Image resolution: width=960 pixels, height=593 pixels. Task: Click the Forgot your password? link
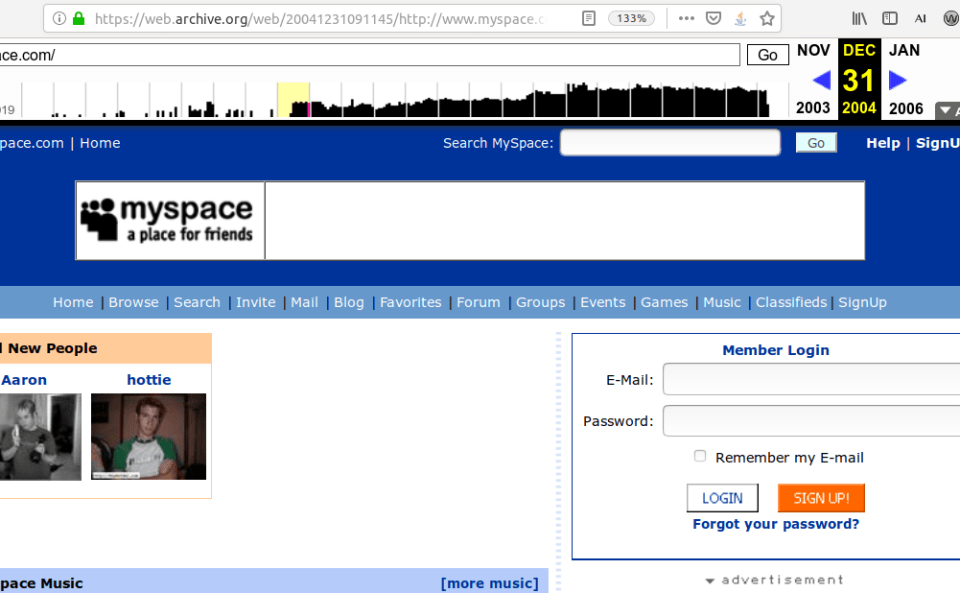pyautogui.click(x=775, y=524)
